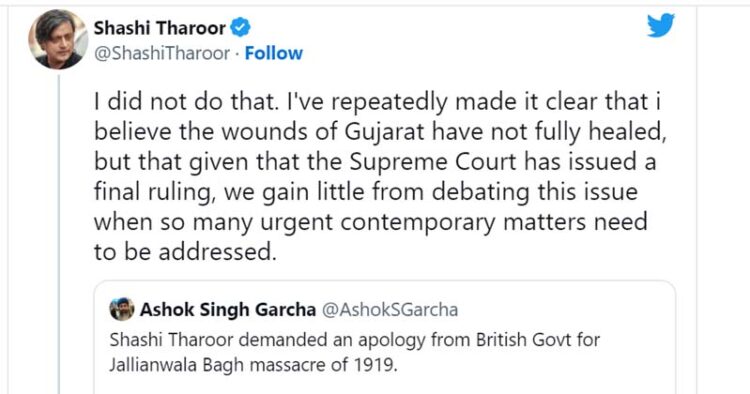Click 'Jallianwala Bagh massacre of 1919' line
This screenshot has height=394, width=750.
pyautogui.click(x=253, y=365)
